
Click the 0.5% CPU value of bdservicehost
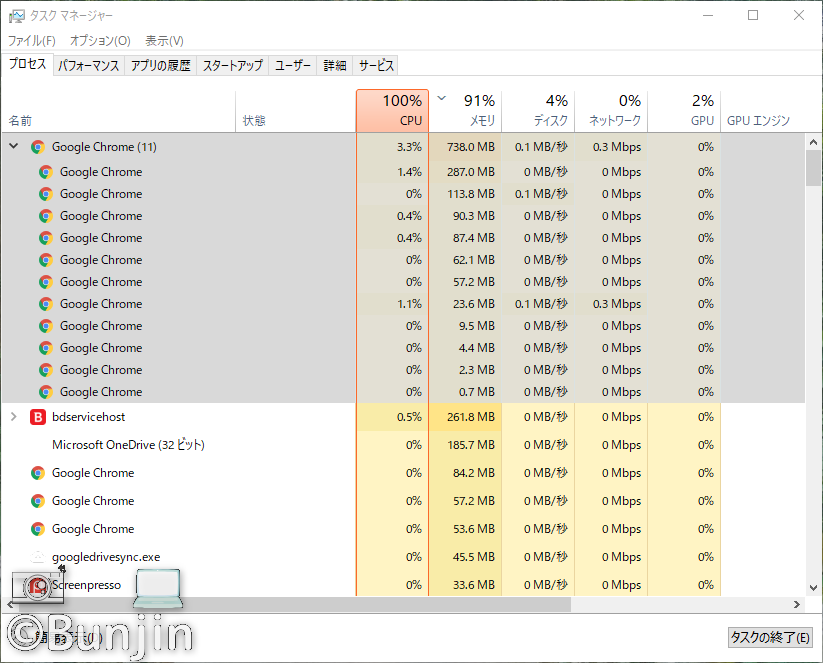click(409, 417)
